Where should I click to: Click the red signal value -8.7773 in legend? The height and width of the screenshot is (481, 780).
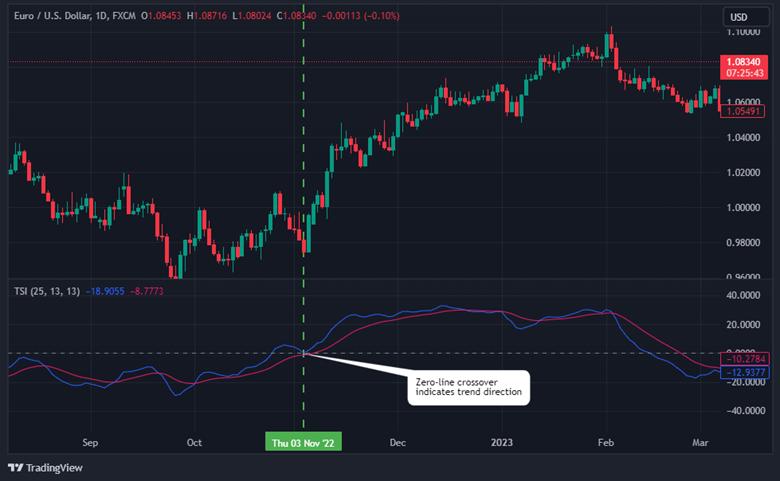(147, 291)
